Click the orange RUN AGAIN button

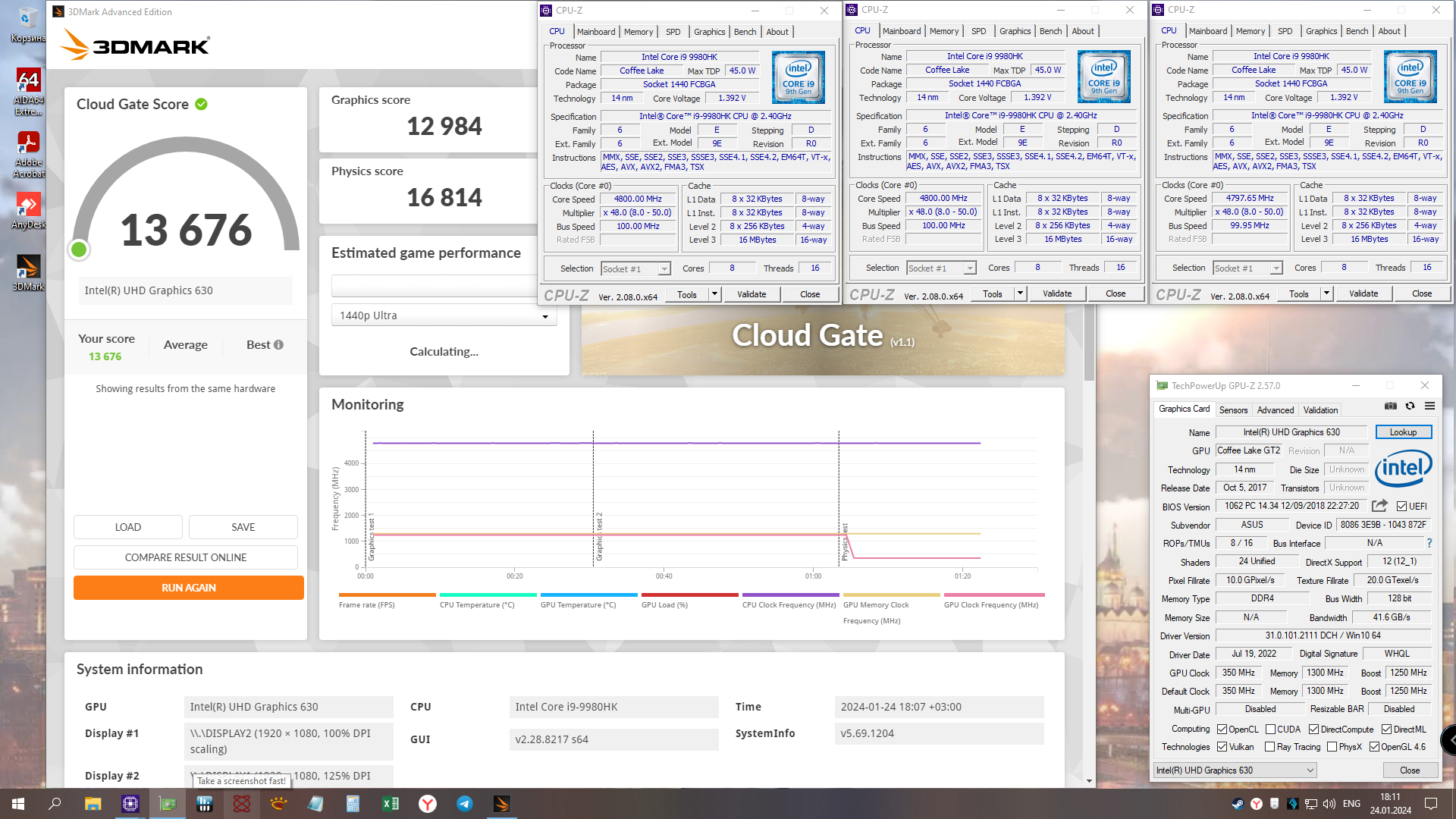point(189,588)
